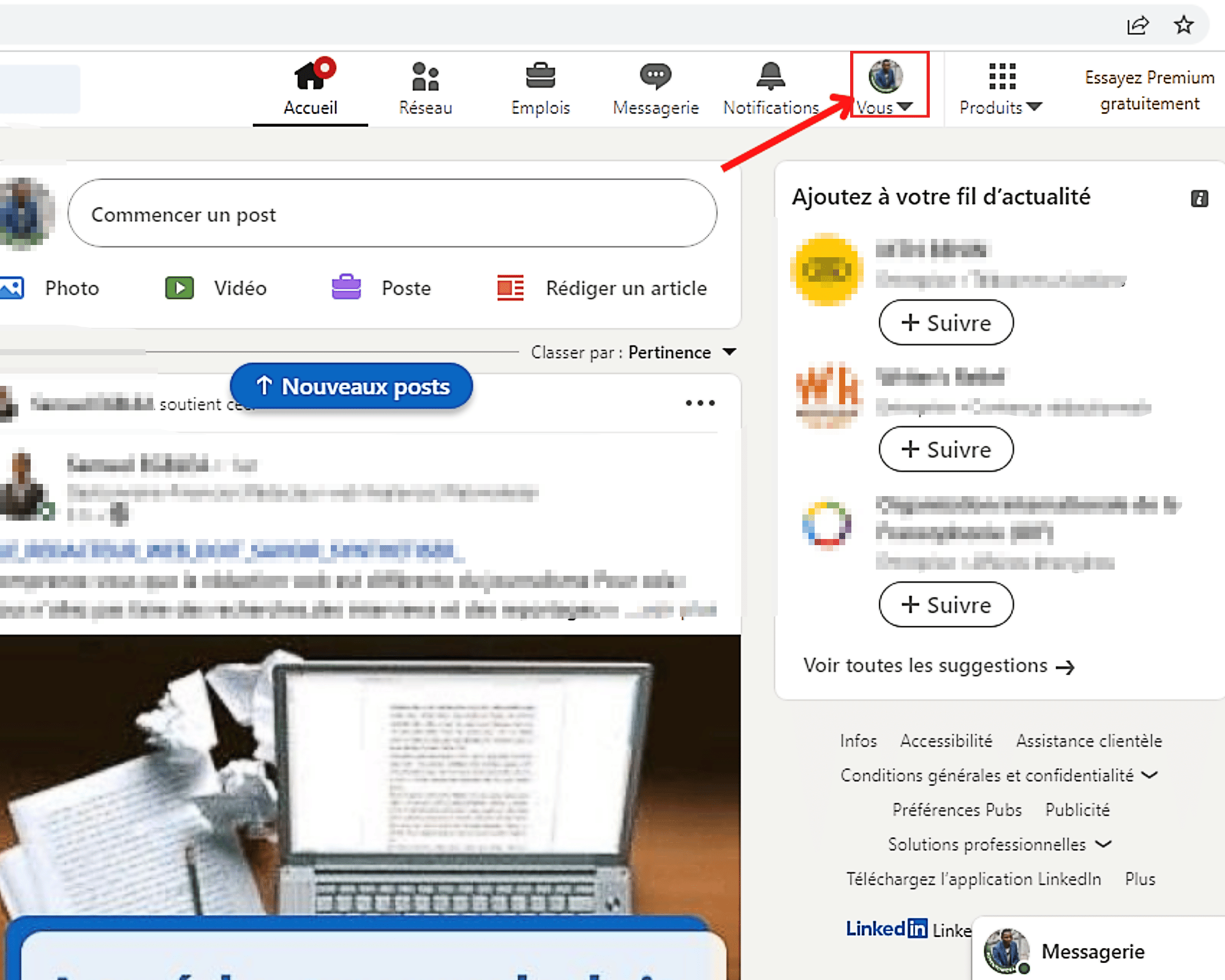Click the browser share page icon
1225x980 pixels.
[x=1137, y=26]
